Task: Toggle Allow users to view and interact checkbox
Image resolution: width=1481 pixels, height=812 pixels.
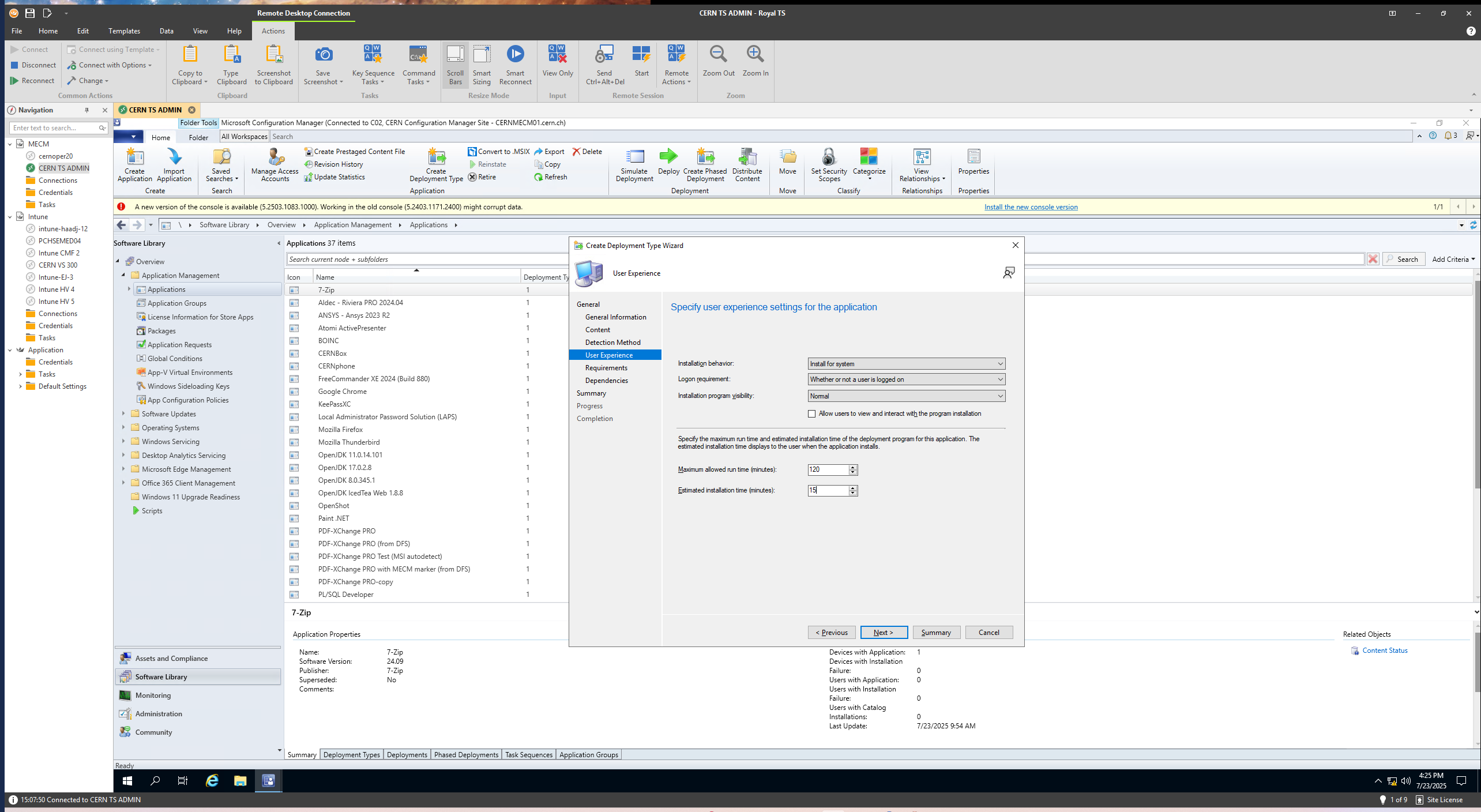Action: click(812, 414)
